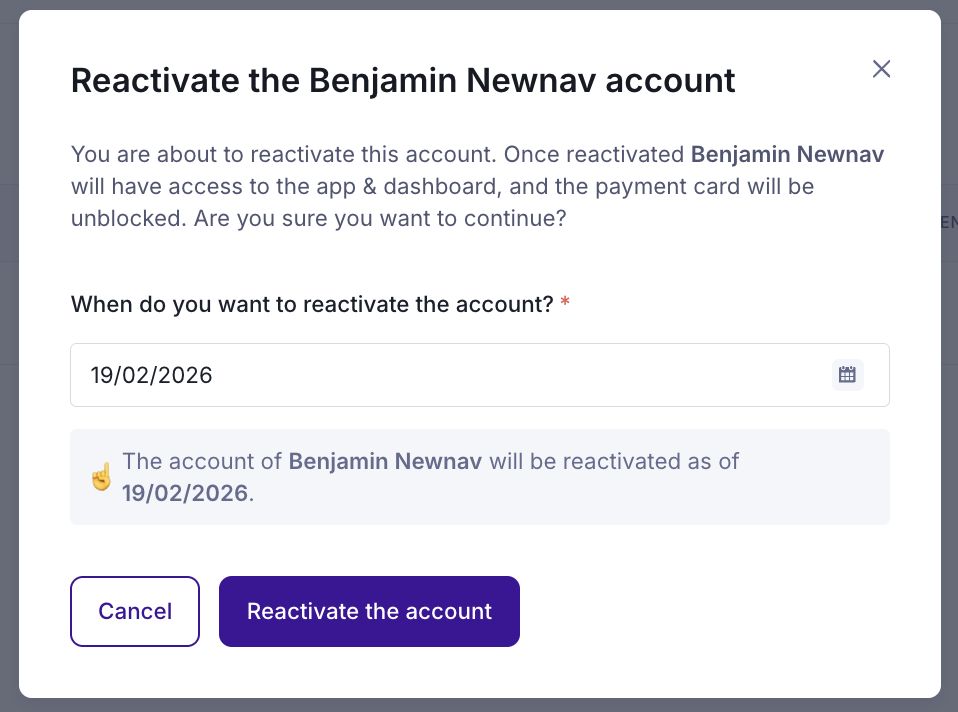Click the "will be reactivated as of" banner text
This screenshot has width=958, height=712.
click(x=614, y=461)
